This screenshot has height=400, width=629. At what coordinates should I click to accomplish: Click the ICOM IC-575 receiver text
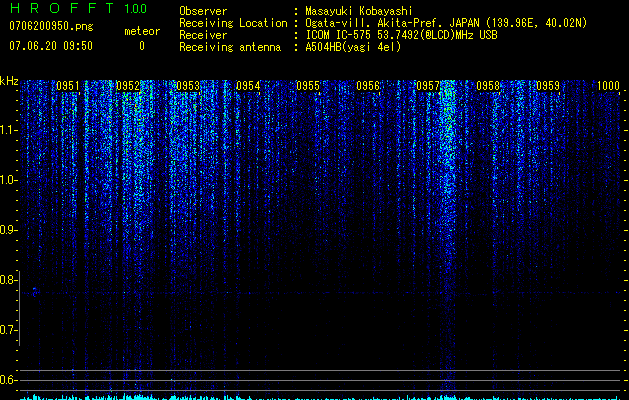401,35
